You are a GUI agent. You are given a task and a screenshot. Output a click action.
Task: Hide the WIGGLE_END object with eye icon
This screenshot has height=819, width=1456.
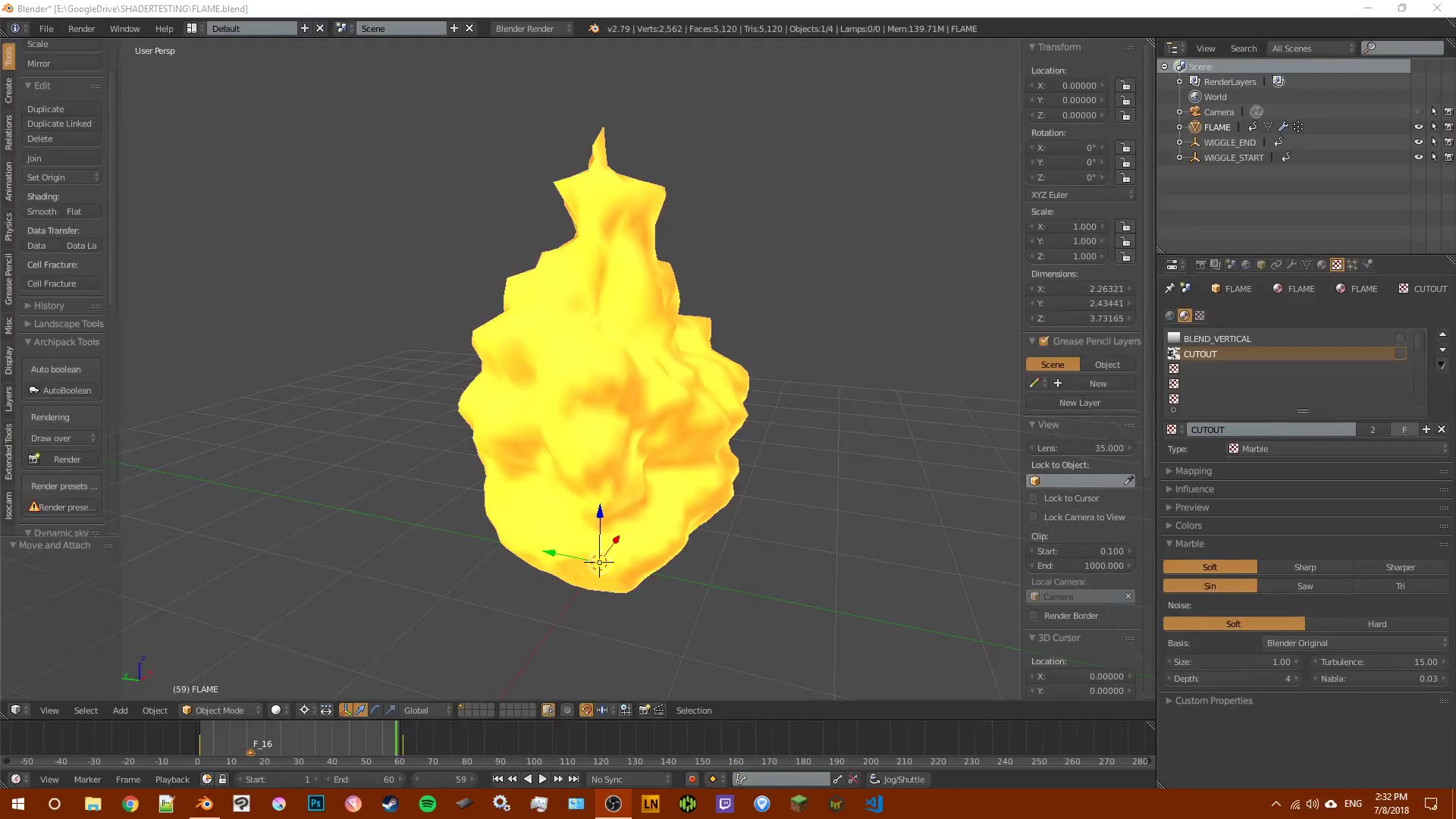click(x=1418, y=143)
